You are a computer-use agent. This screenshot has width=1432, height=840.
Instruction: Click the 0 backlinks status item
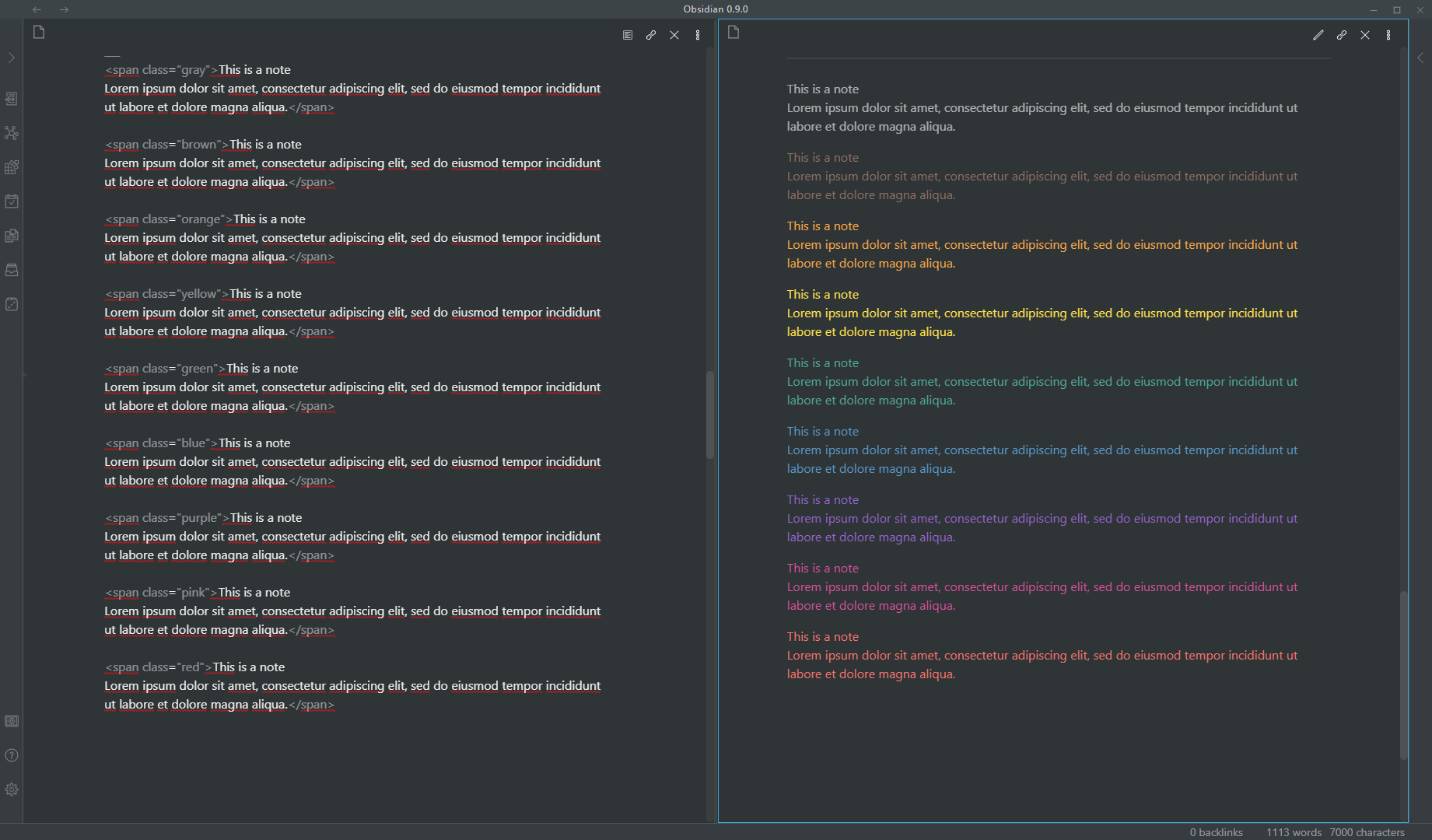1216,832
